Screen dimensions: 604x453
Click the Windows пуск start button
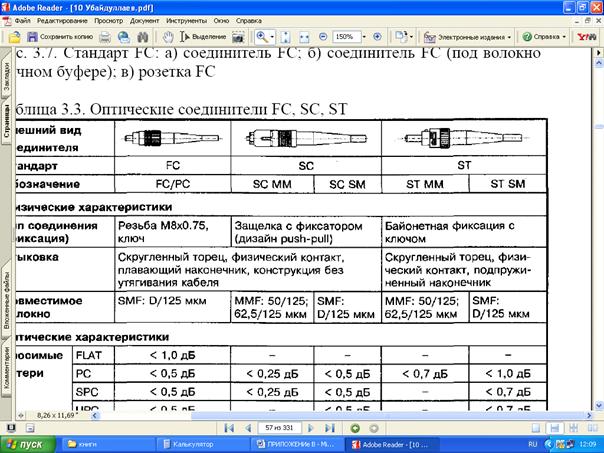click(24, 443)
